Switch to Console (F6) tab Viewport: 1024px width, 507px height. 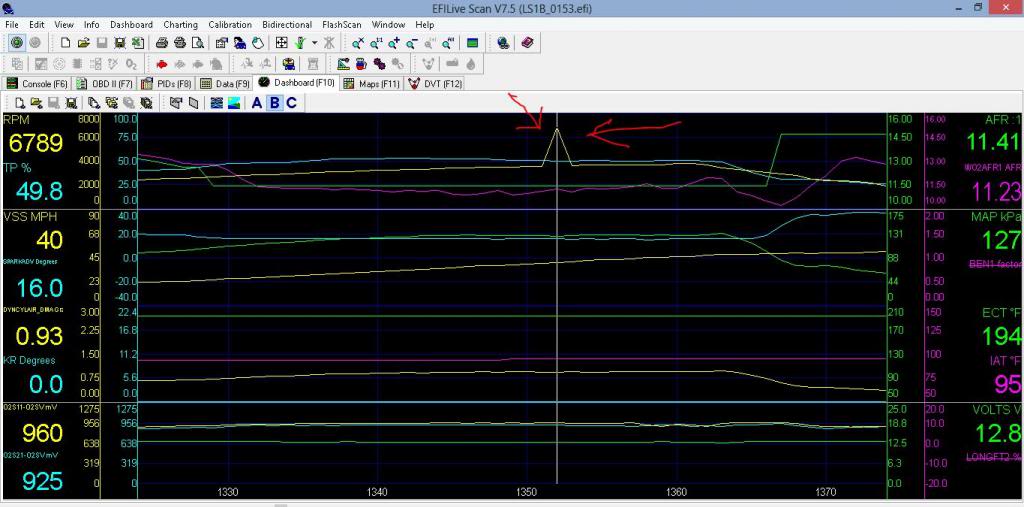pos(37,84)
